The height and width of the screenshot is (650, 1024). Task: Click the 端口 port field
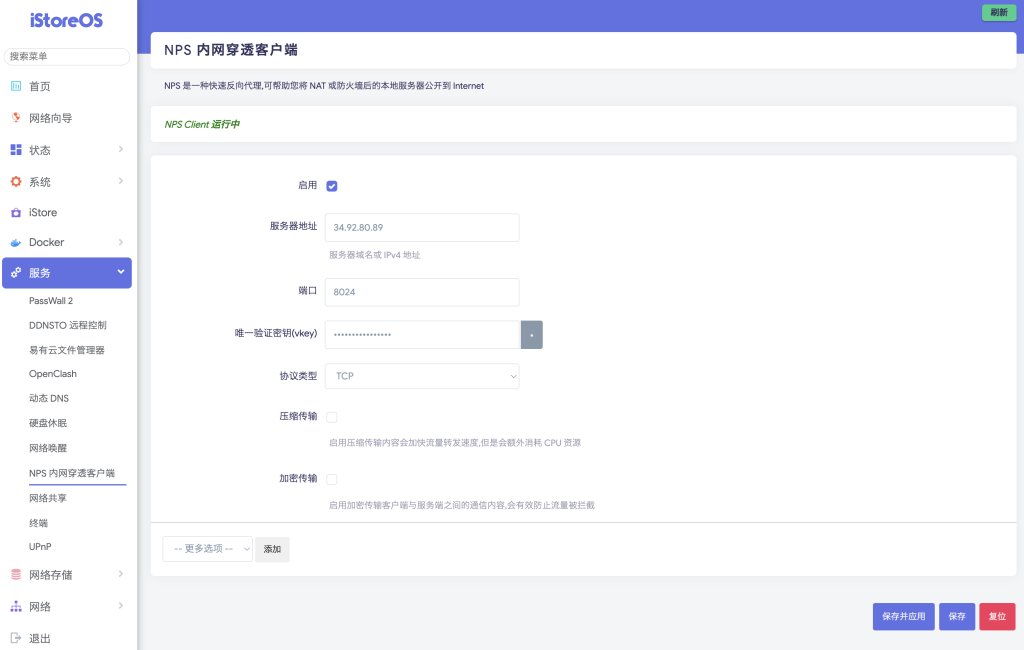(422, 292)
